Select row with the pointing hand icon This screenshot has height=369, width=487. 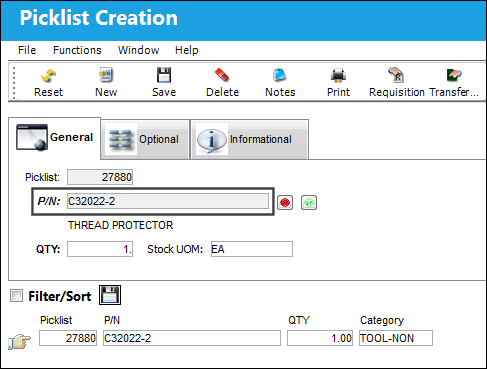19,341
